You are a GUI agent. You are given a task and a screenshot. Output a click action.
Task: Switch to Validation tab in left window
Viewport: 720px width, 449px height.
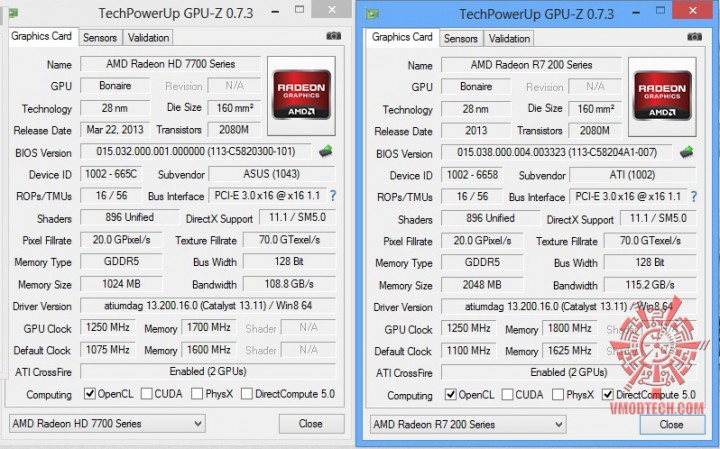tap(148, 38)
